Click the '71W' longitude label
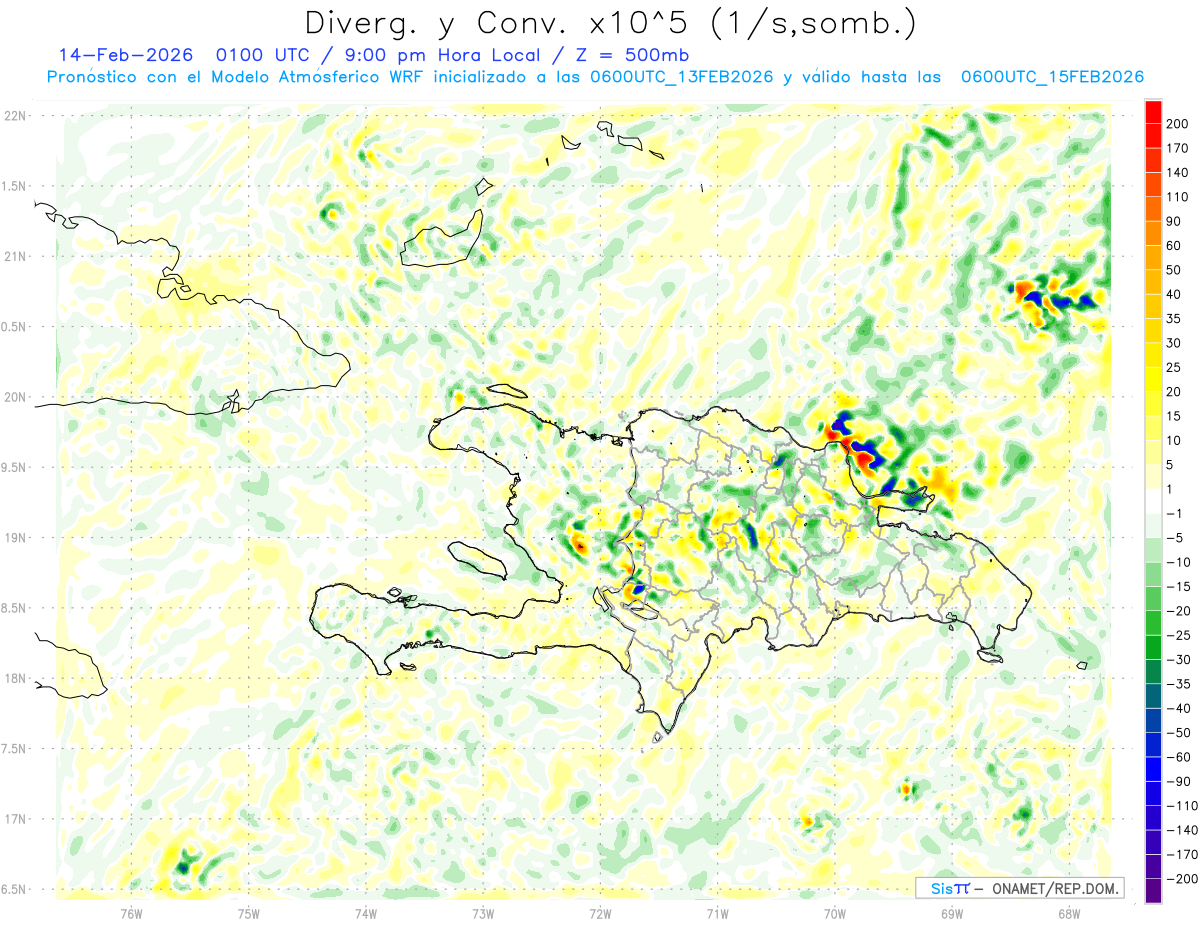The width and height of the screenshot is (1200, 927). [717, 913]
